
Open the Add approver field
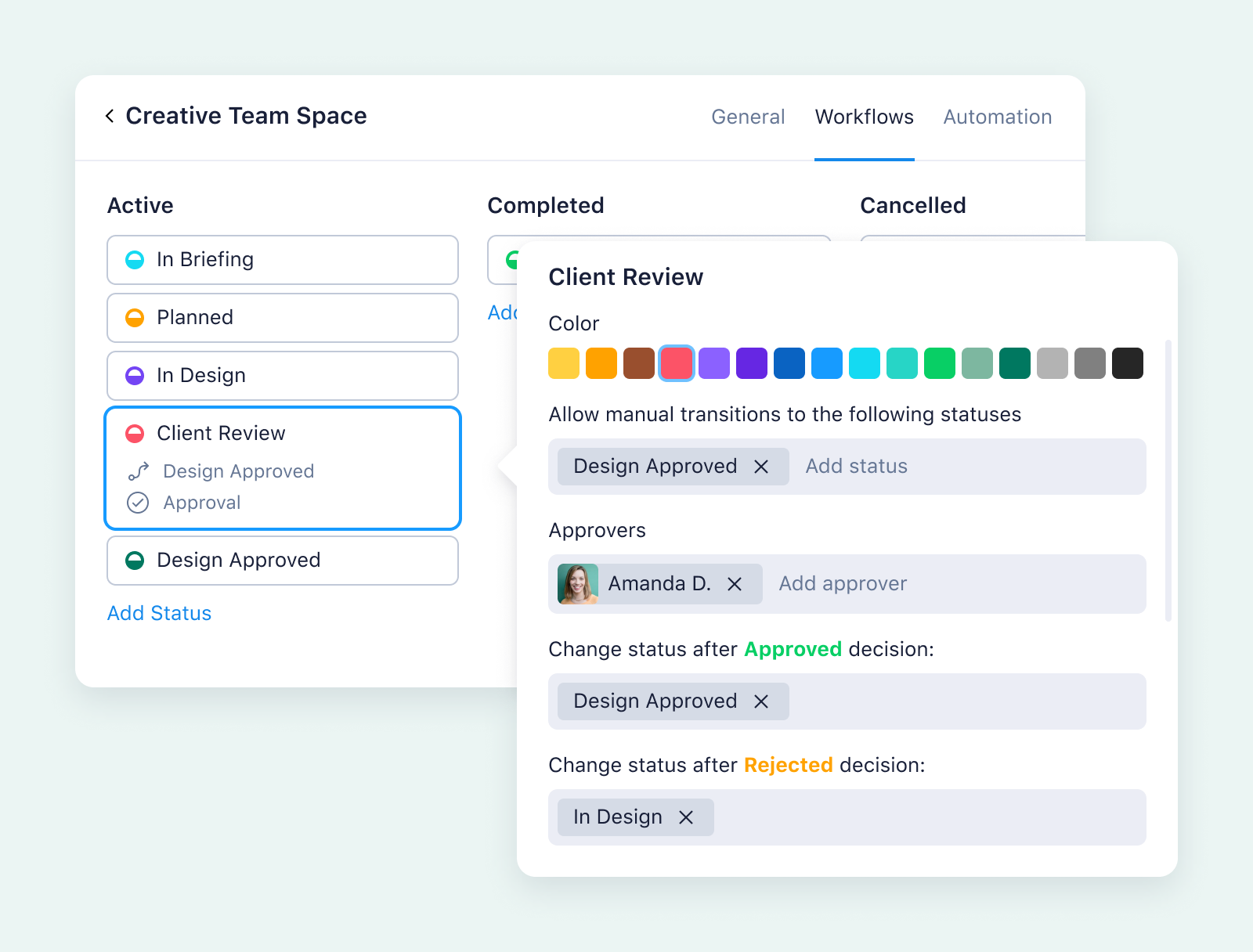(x=841, y=583)
